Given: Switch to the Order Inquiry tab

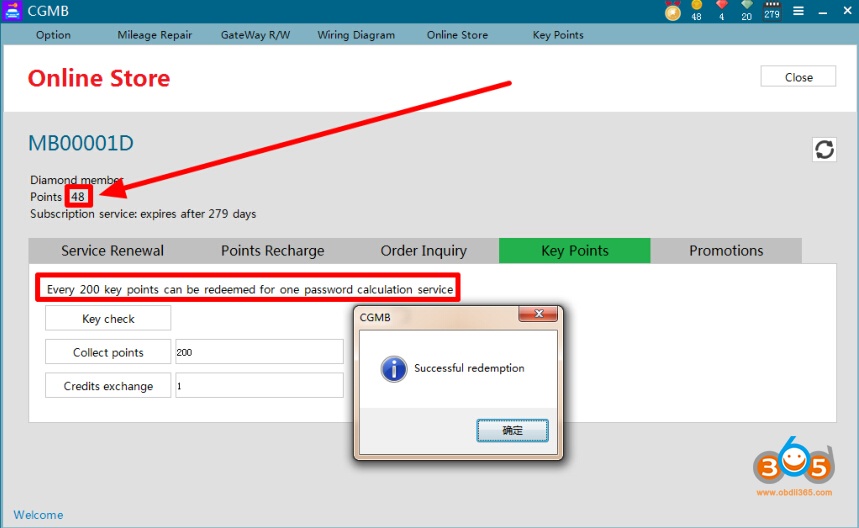Looking at the screenshot, I should coord(423,251).
